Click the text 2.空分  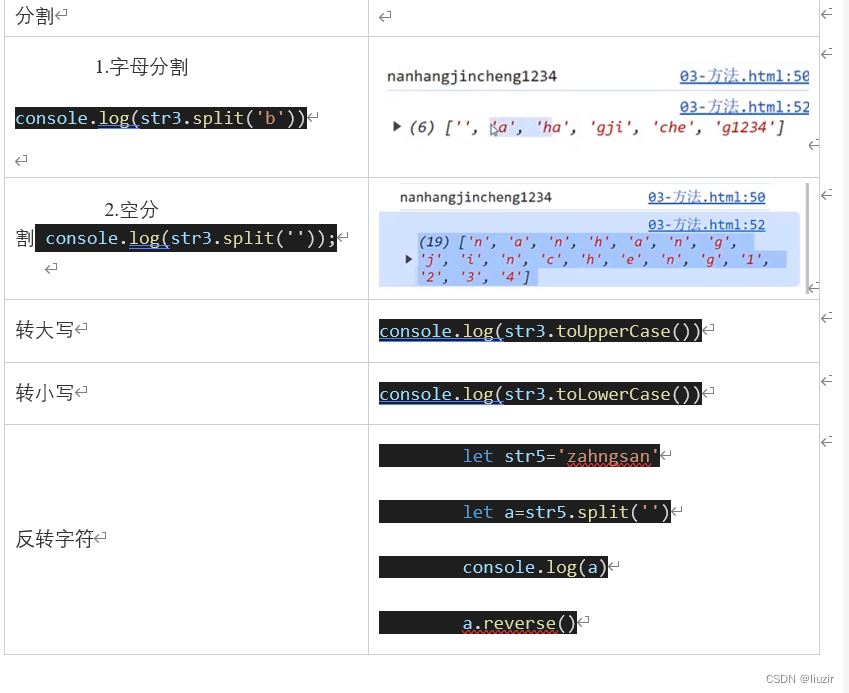coord(132,210)
